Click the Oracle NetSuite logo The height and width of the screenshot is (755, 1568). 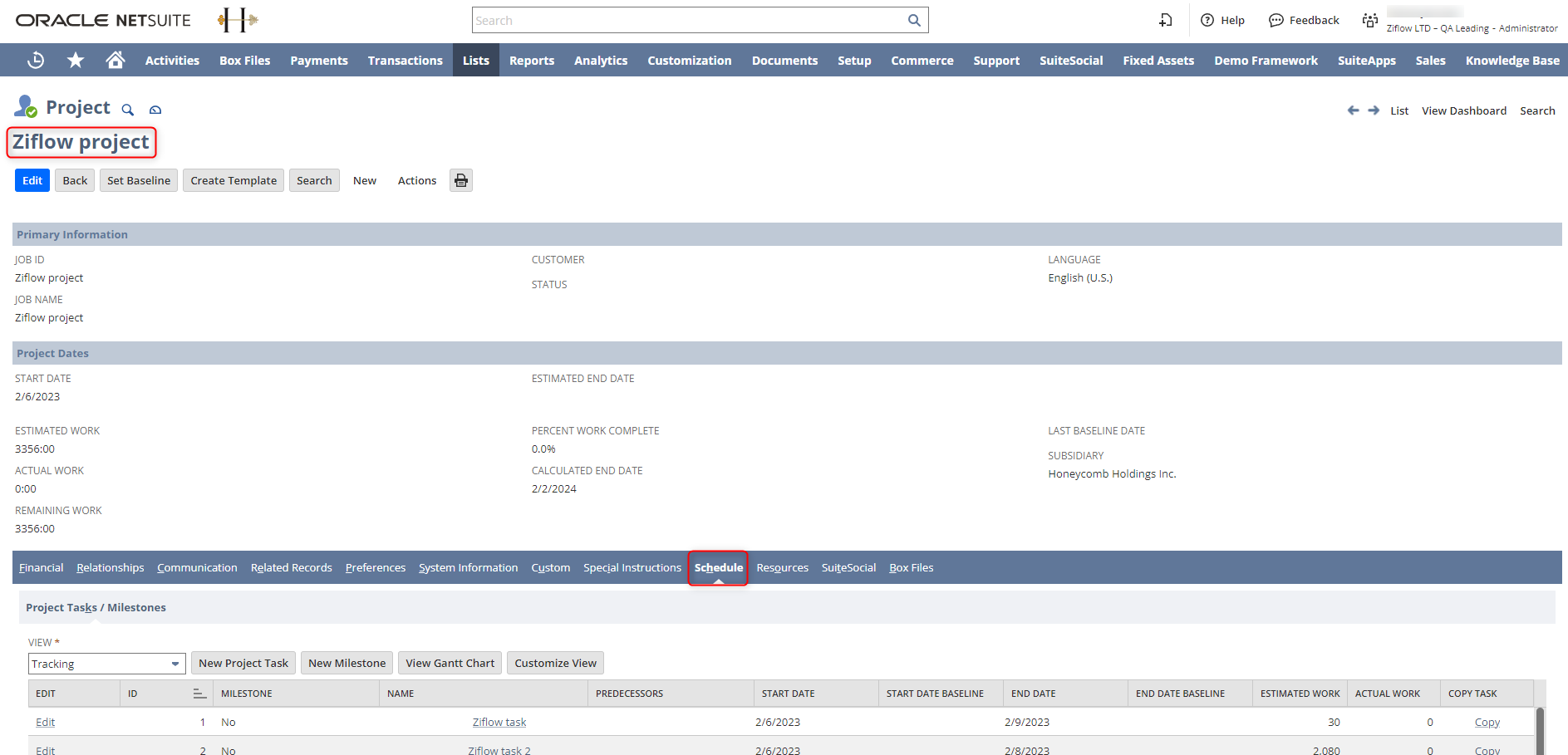click(x=103, y=20)
